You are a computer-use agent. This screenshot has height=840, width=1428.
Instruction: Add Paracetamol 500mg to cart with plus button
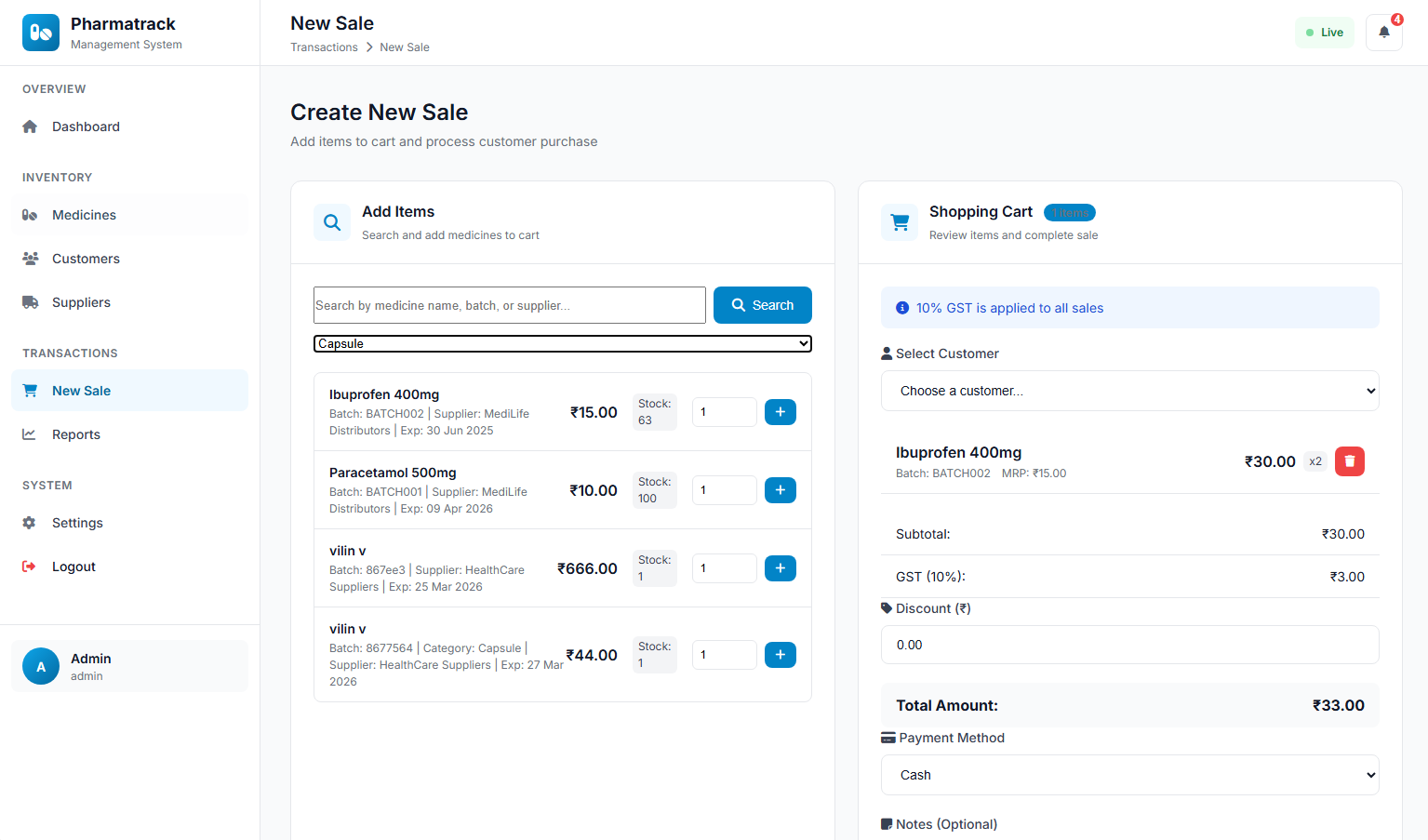tap(780, 490)
